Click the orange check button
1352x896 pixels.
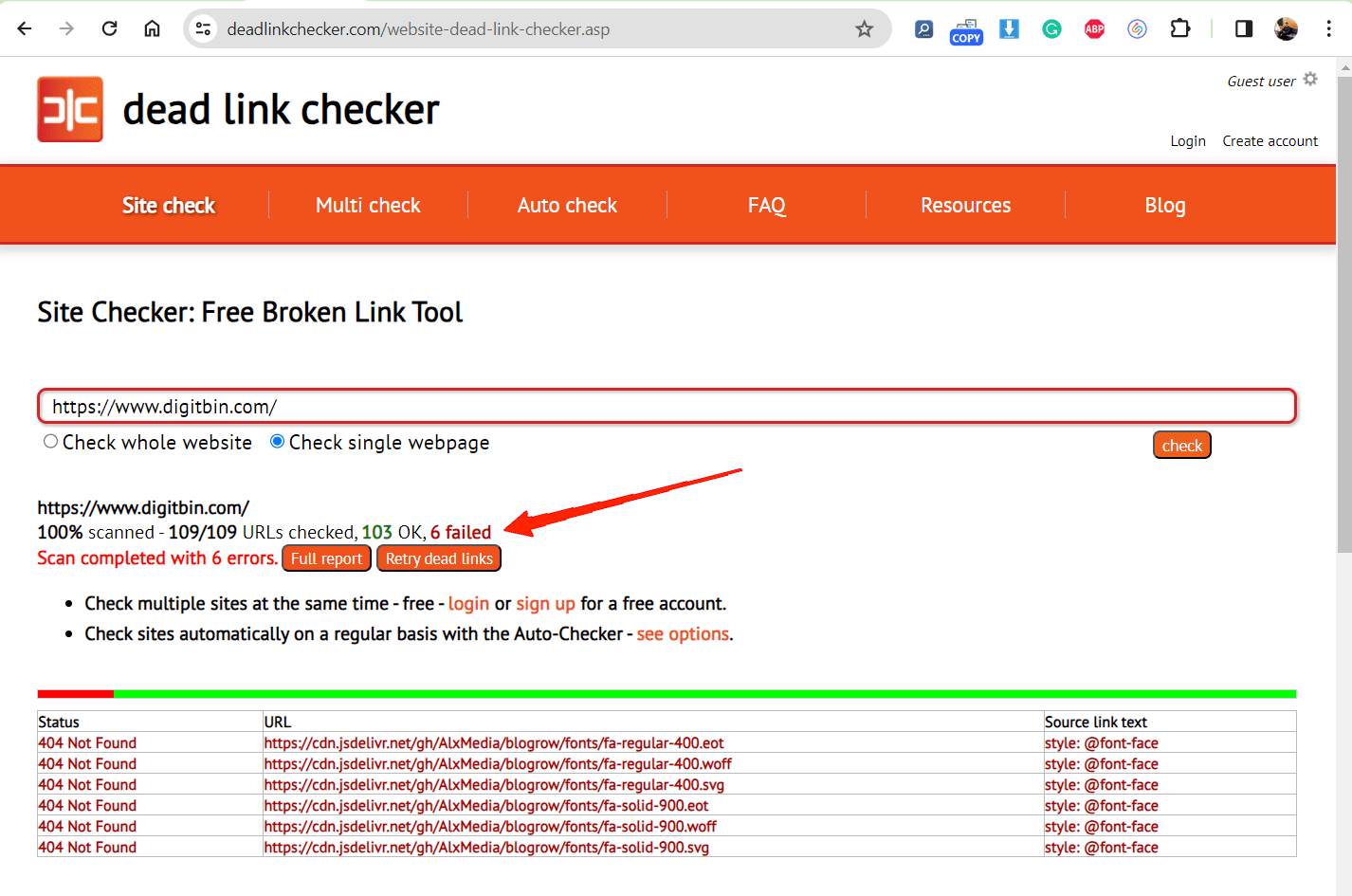tap(1182, 446)
